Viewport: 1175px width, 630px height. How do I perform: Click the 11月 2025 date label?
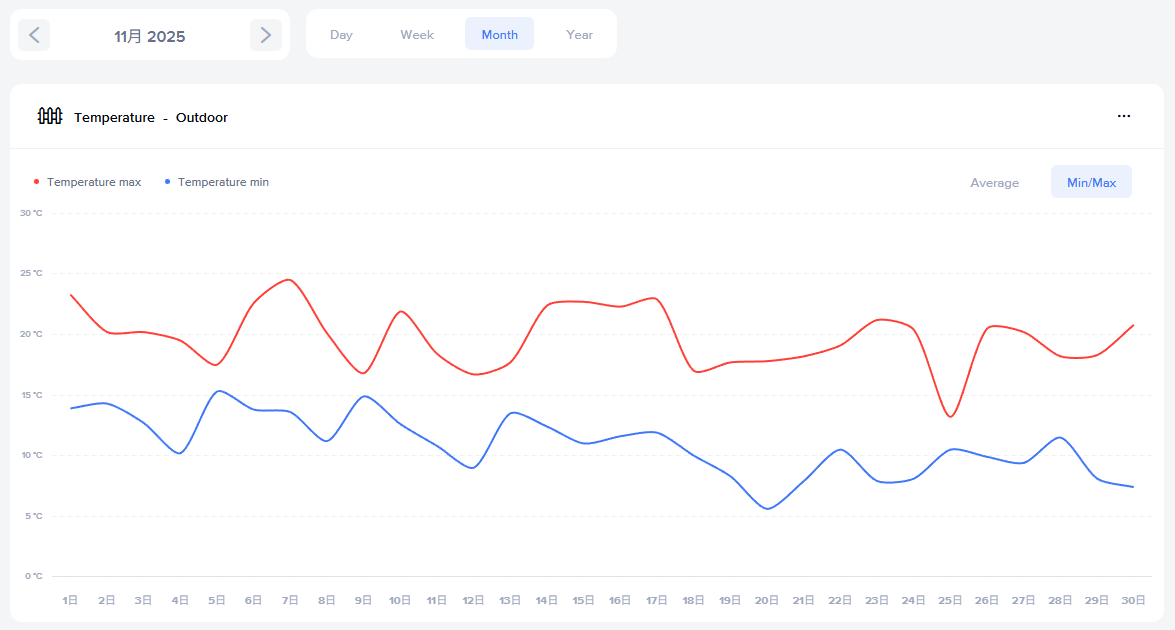150,36
